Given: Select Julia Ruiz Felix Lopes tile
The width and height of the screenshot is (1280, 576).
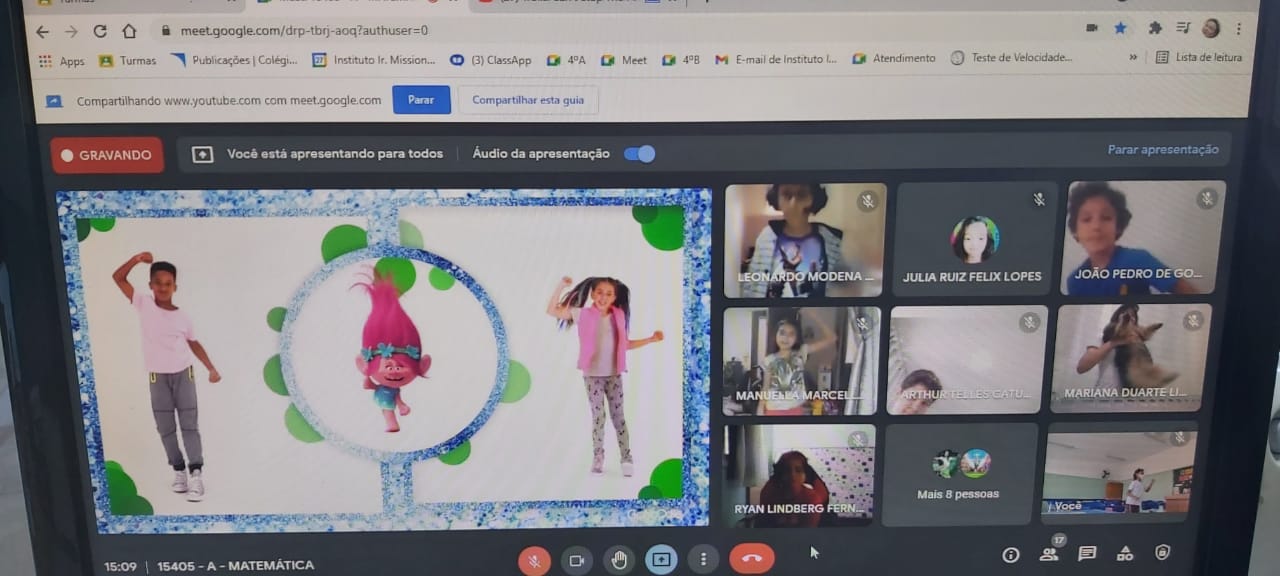Looking at the screenshot, I should pos(975,239).
